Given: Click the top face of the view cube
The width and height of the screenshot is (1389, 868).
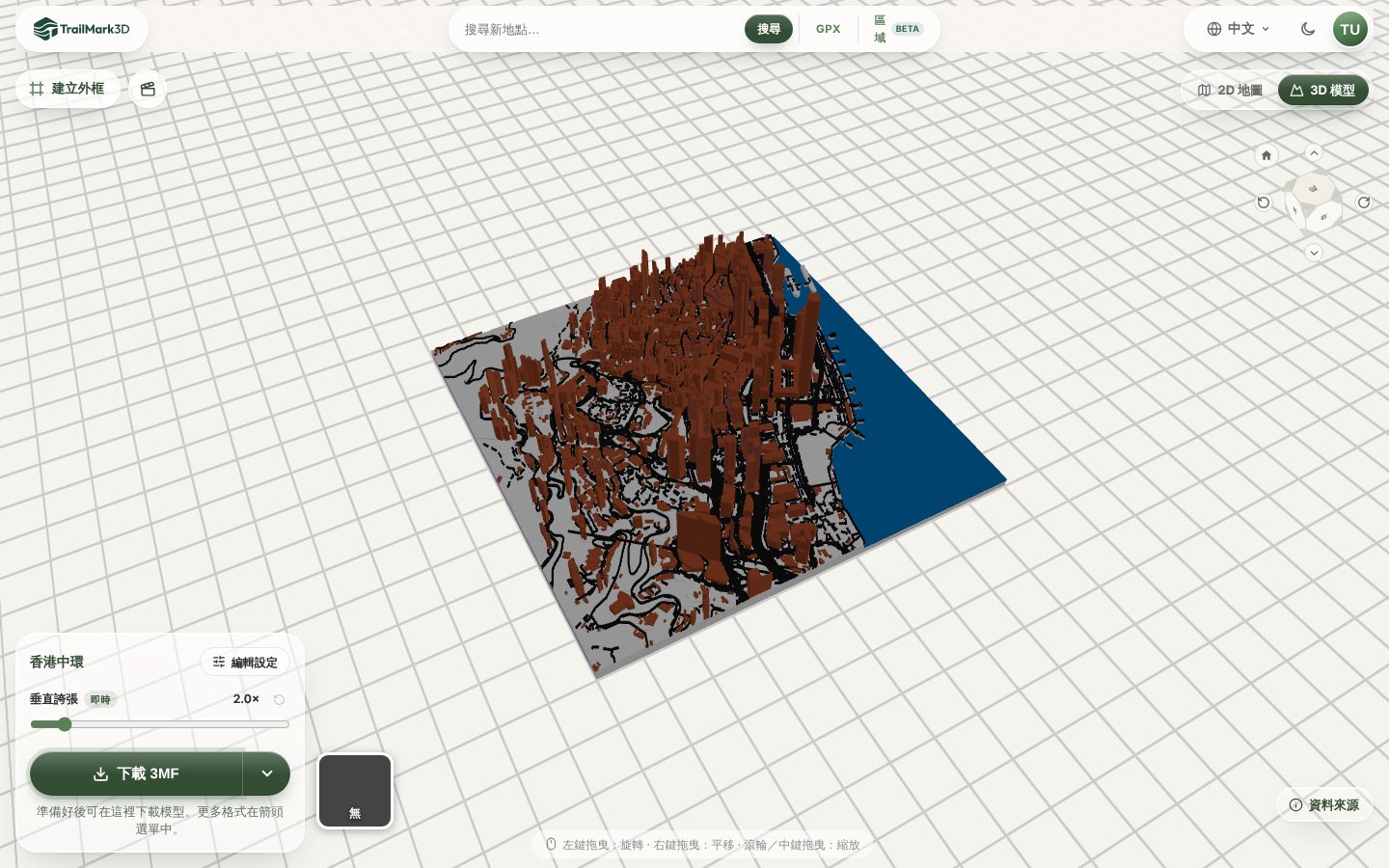Looking at the screenshot, I should [1313, 187].
